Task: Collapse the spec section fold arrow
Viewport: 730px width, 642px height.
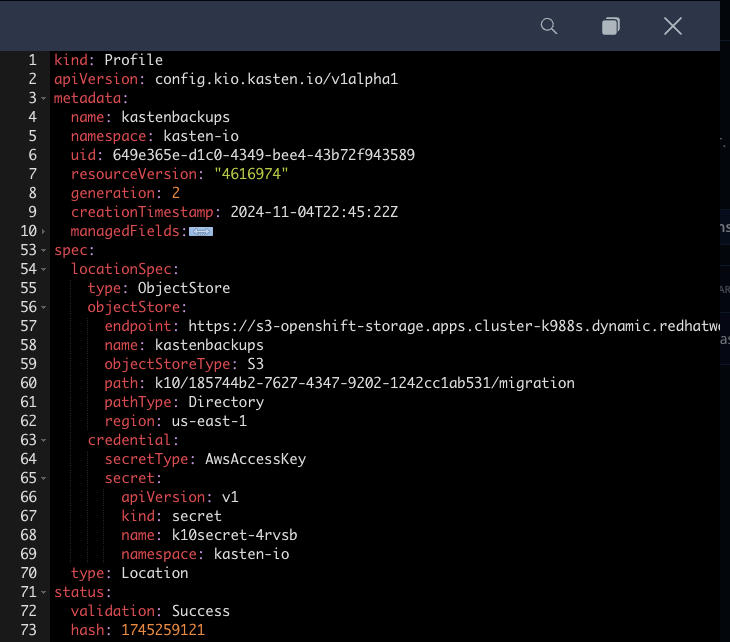Action: (x=43, y=250)
